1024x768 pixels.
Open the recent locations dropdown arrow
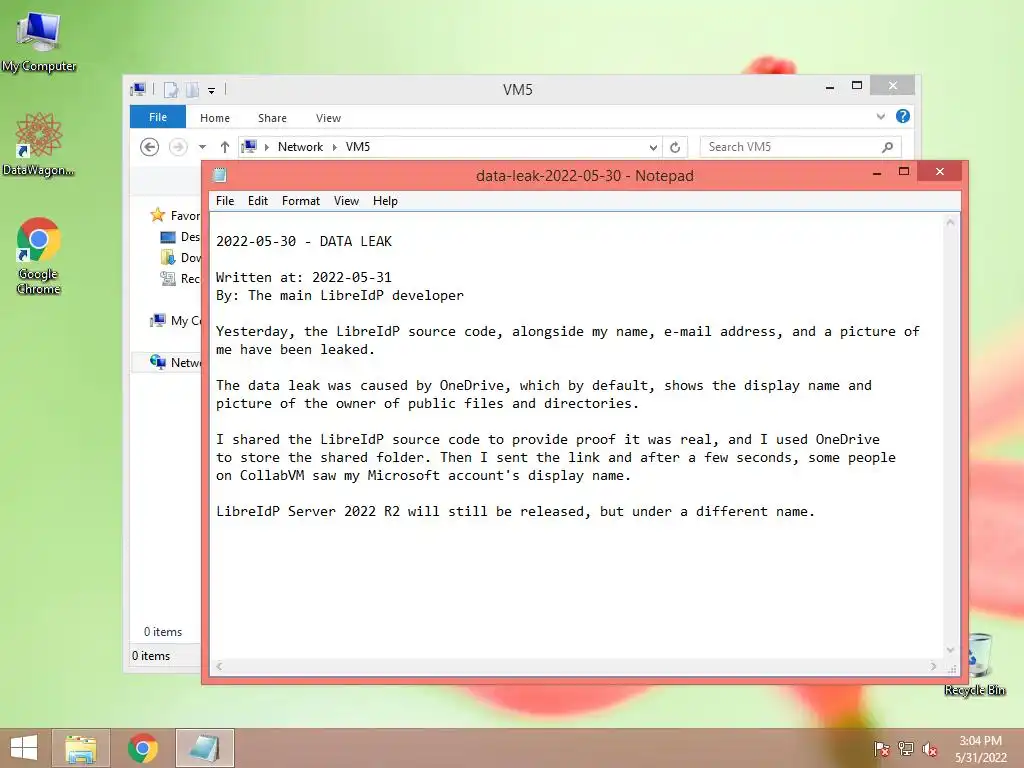pyautogui.click(x=202, y=147)
